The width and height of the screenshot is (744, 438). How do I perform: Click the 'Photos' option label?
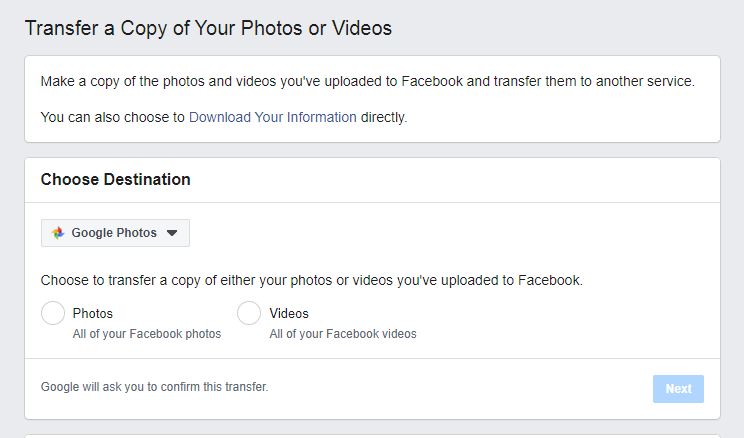[93, 313]
